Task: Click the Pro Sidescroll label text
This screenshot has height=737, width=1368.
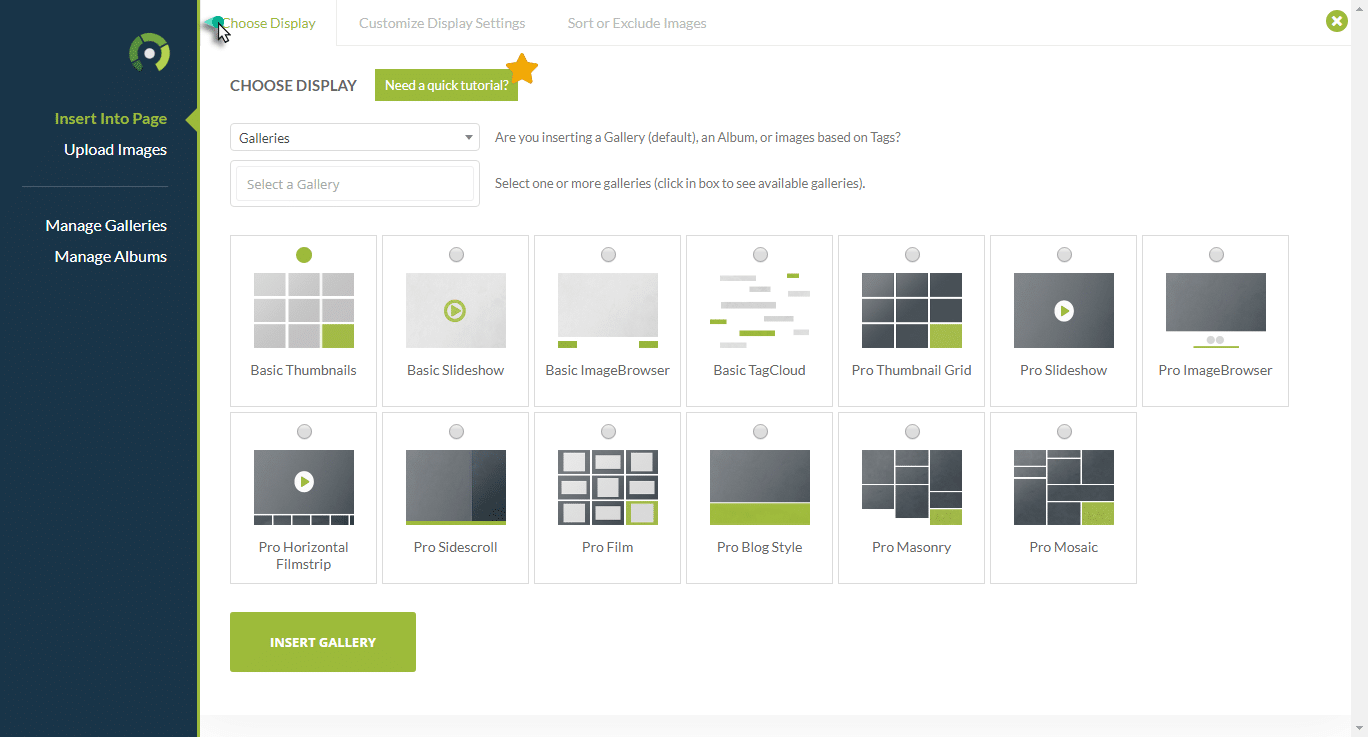Action: pos(456,547)
